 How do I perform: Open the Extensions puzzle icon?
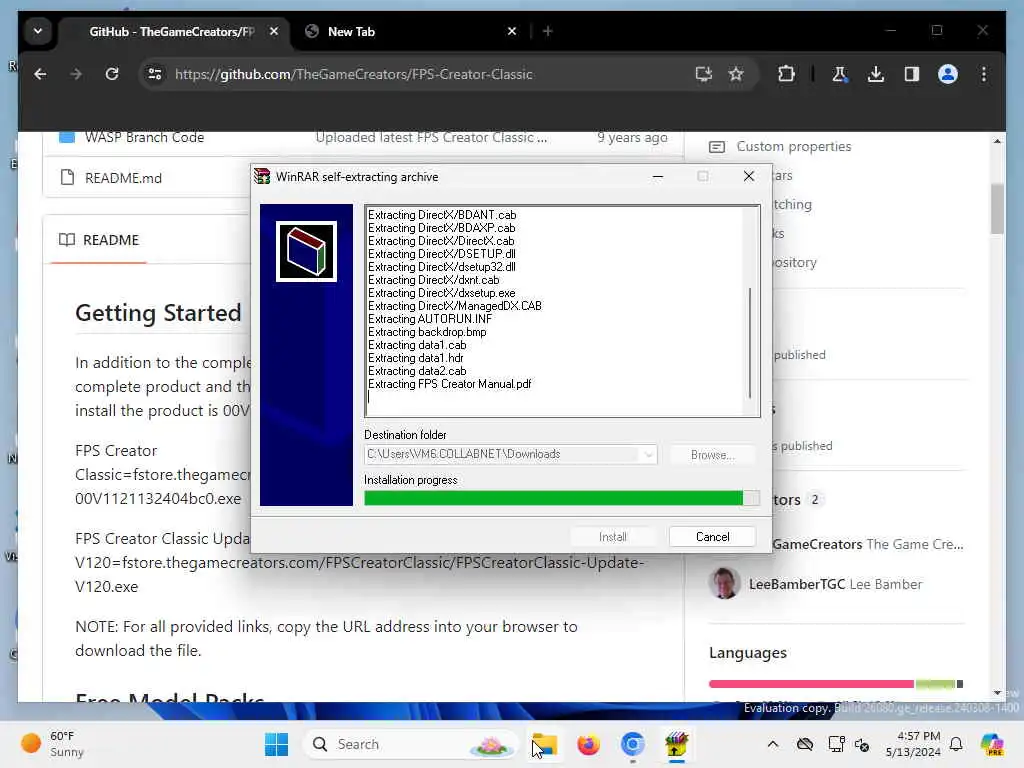(786, 74)
